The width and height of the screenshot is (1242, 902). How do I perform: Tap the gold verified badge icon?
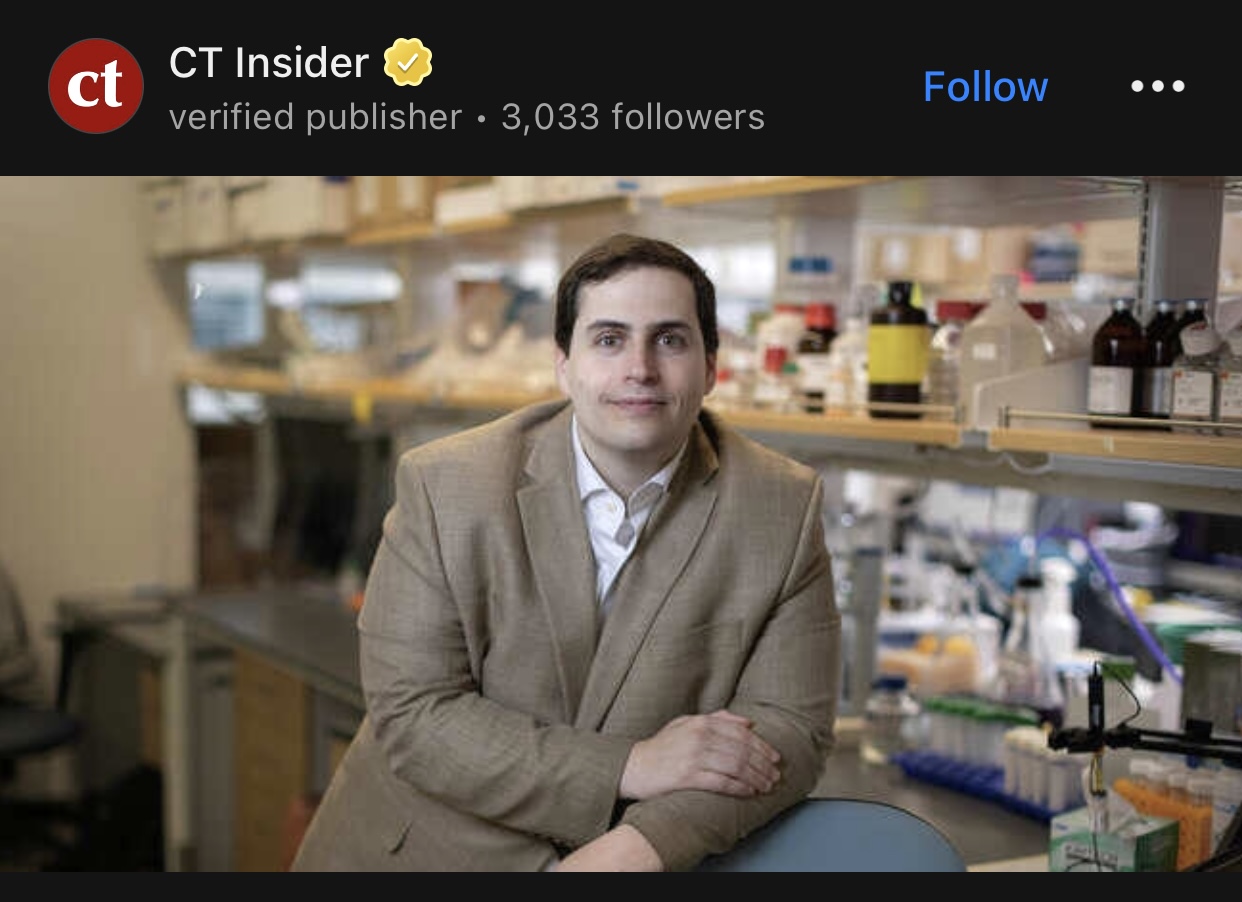(x=408, y=62)
